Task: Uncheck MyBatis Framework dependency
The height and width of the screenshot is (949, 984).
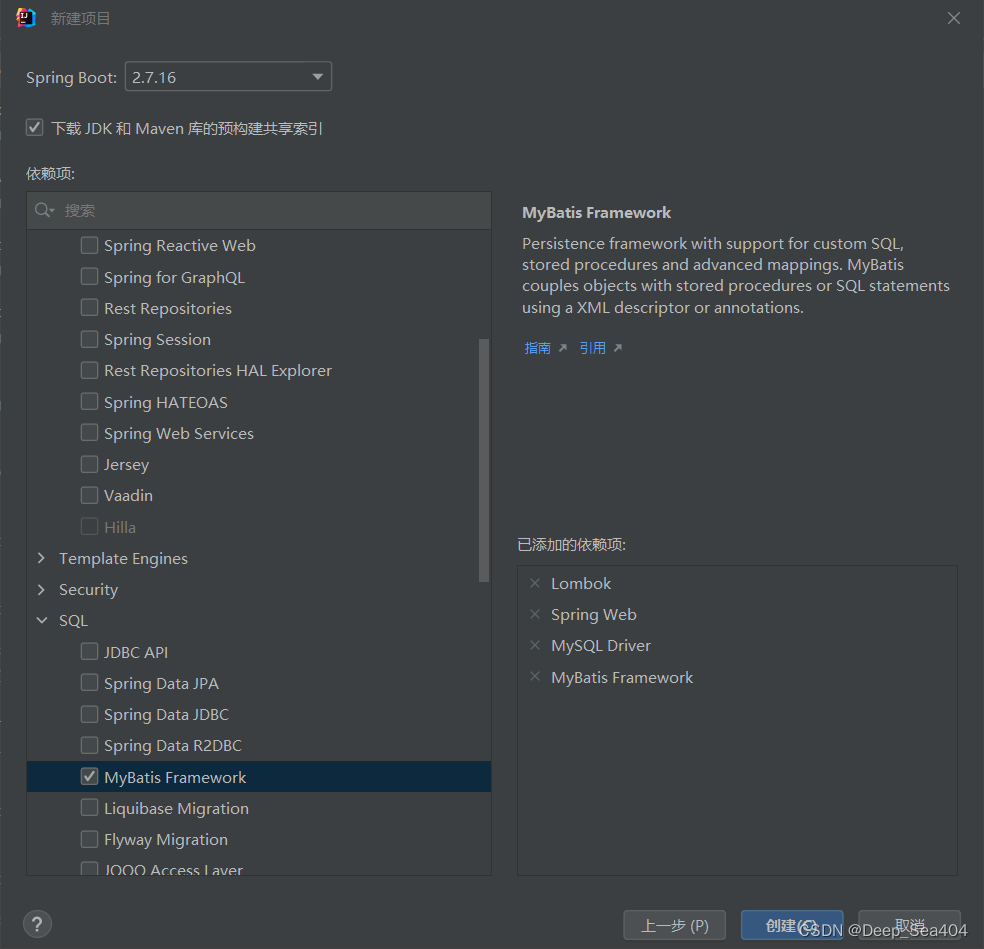Action: [89, 776]
